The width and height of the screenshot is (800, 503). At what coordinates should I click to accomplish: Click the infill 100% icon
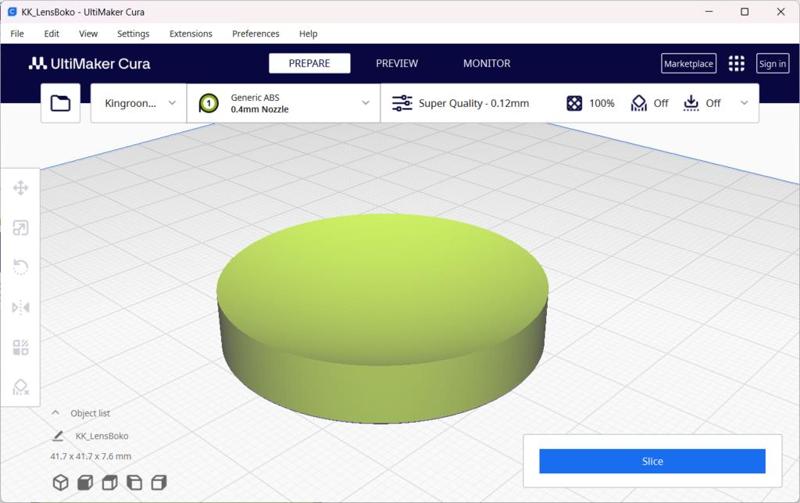(574, 103)
